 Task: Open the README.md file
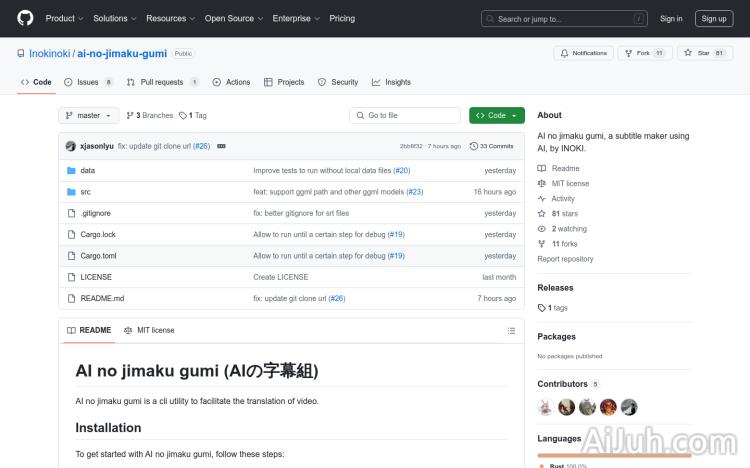[x=102, y=298]
